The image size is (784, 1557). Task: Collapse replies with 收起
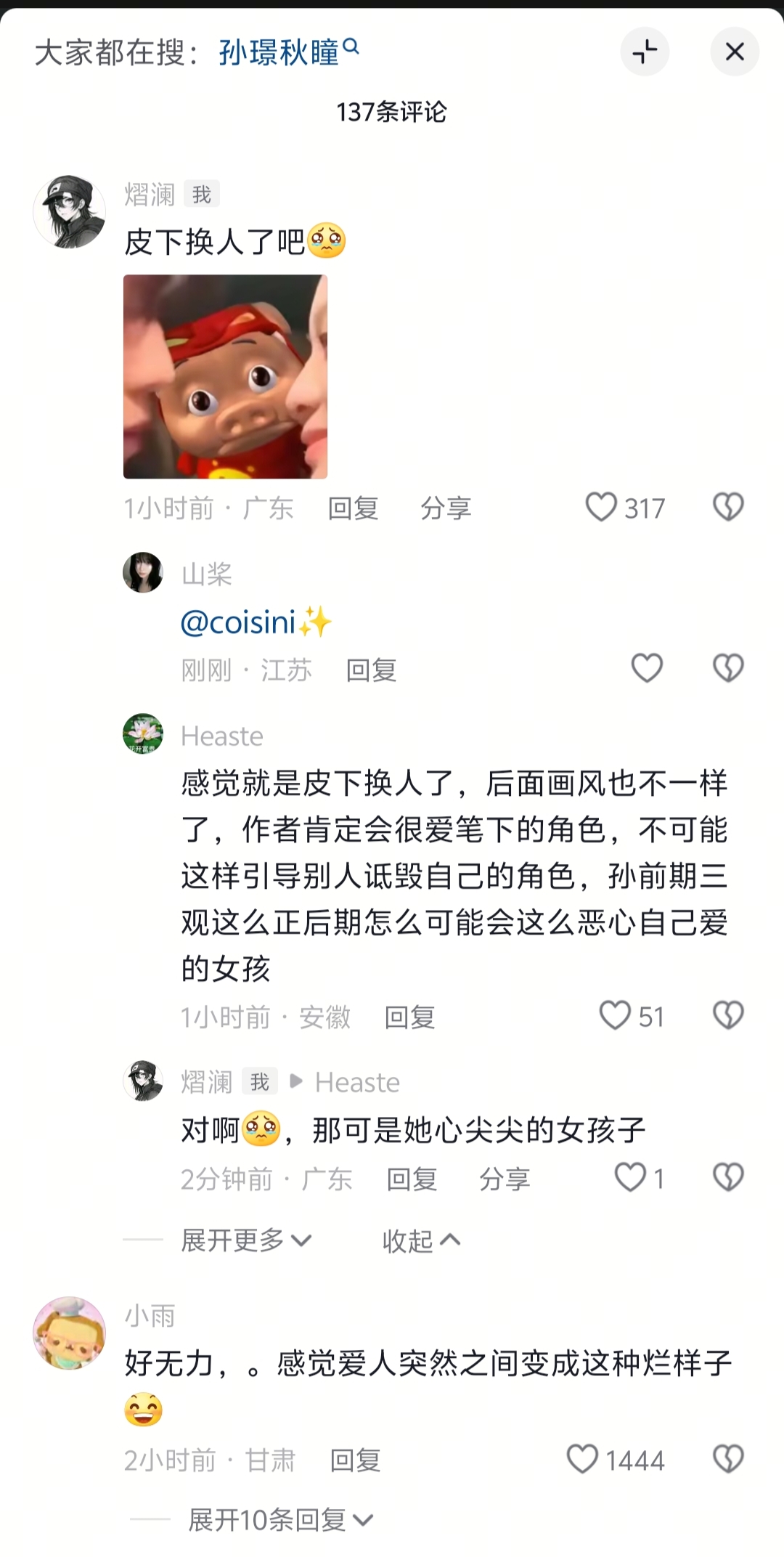pyautogui.click(x=421, y=1240)
